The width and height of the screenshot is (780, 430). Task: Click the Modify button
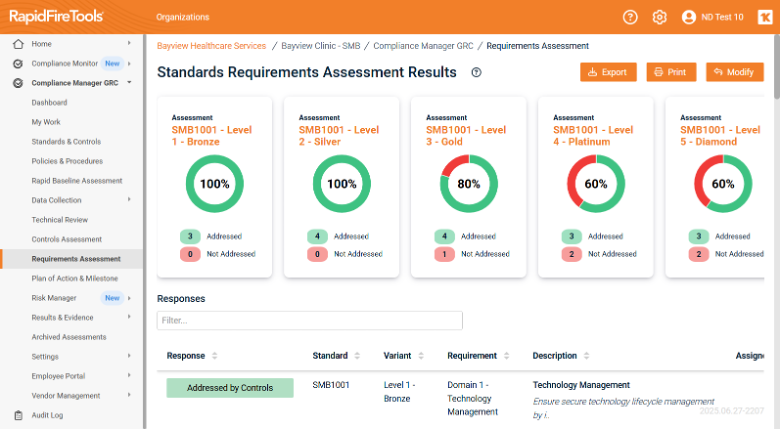(x=734, y=72)
